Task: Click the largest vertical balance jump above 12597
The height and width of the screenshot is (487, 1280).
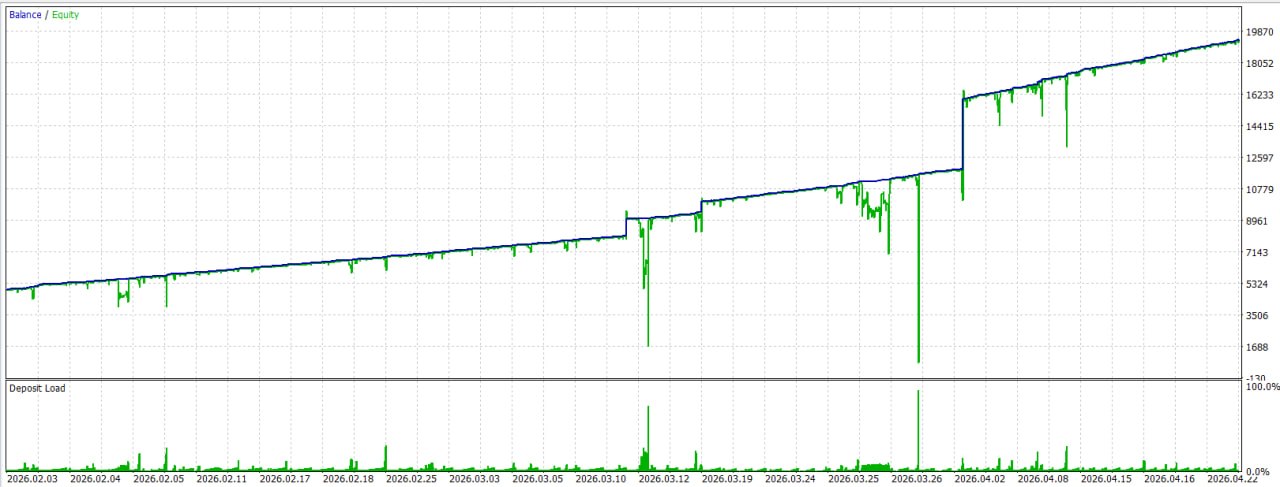Action: click(x=962, y=130)
